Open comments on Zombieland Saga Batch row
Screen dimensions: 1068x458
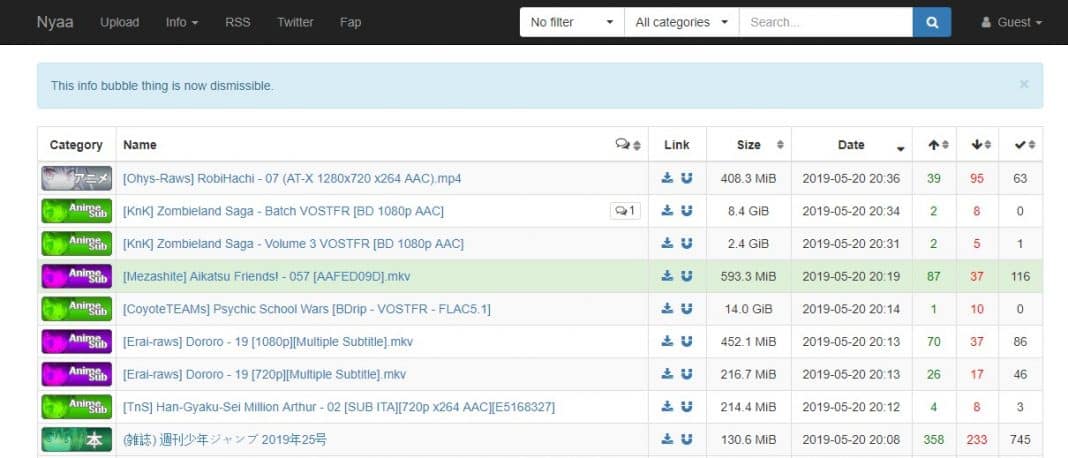pyautogui.click(x=625, y=211)
